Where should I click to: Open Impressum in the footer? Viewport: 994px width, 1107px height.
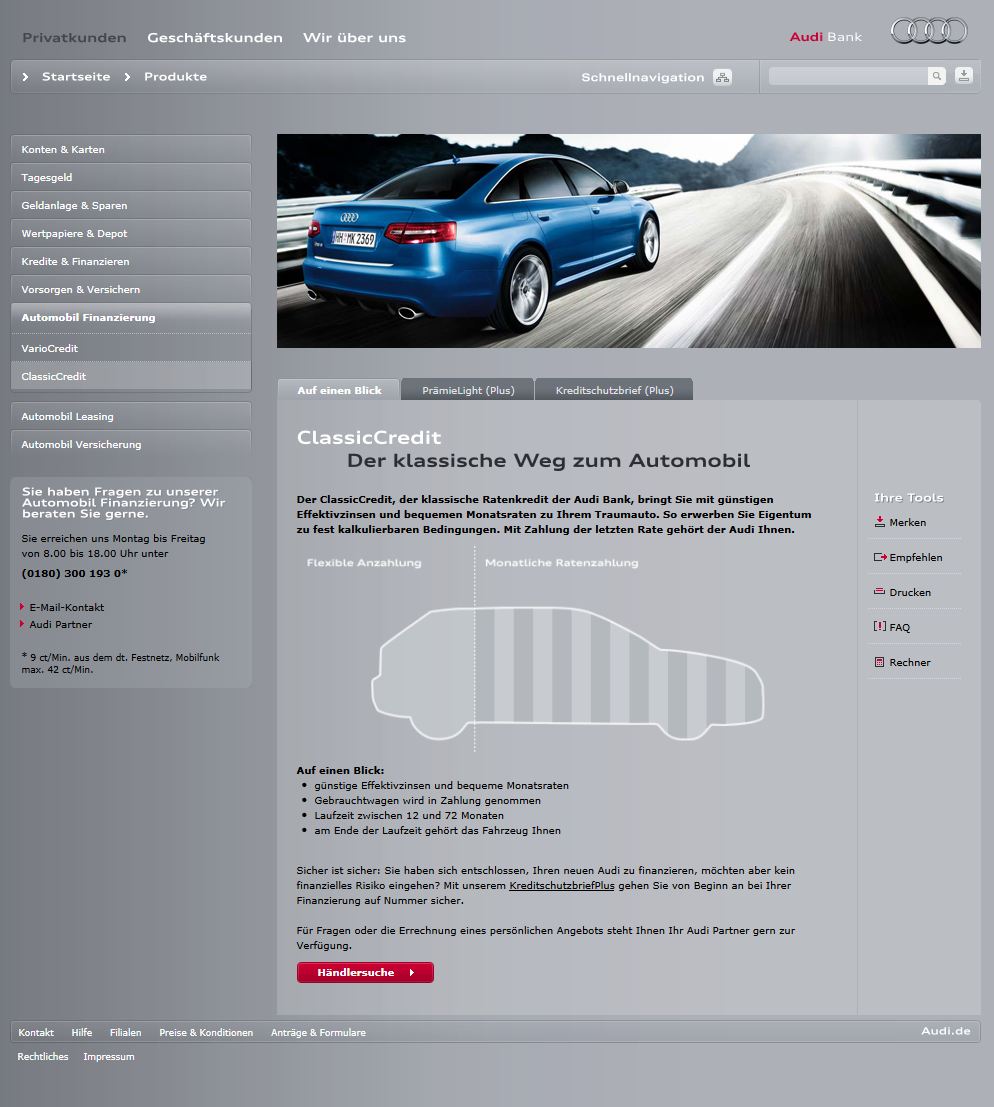(109, 1056)
